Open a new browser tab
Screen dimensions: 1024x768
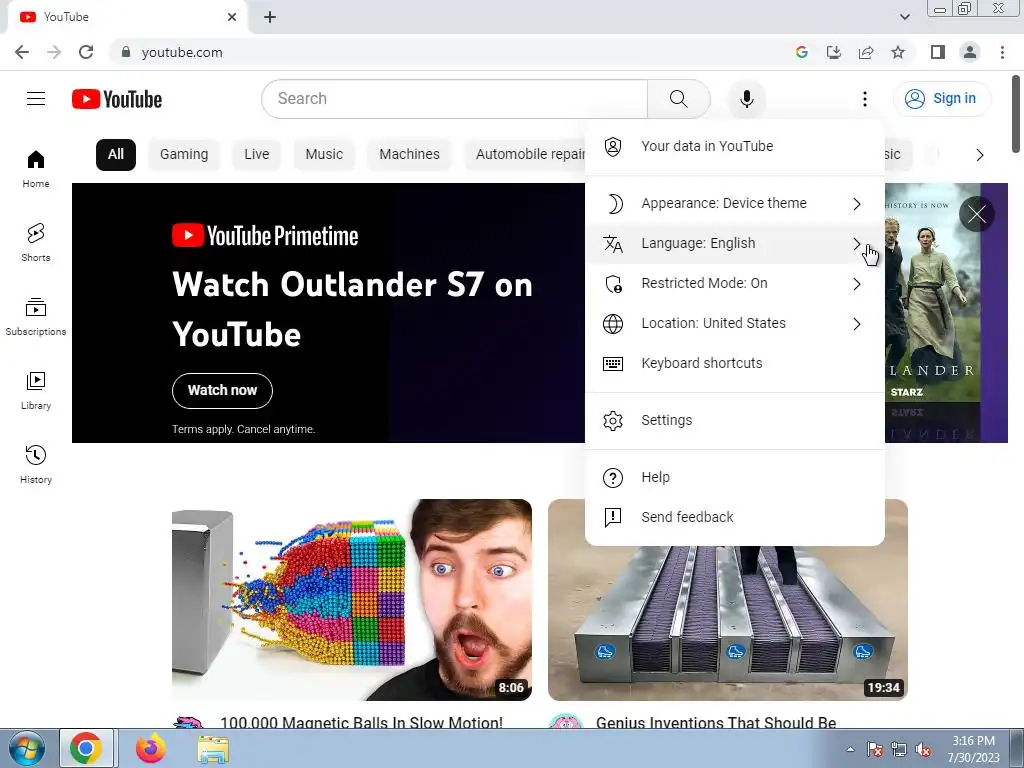click(x=270, y=17)
